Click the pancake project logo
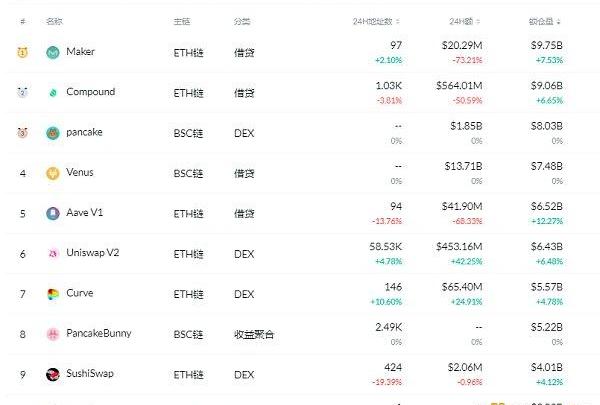 [53, 132]
